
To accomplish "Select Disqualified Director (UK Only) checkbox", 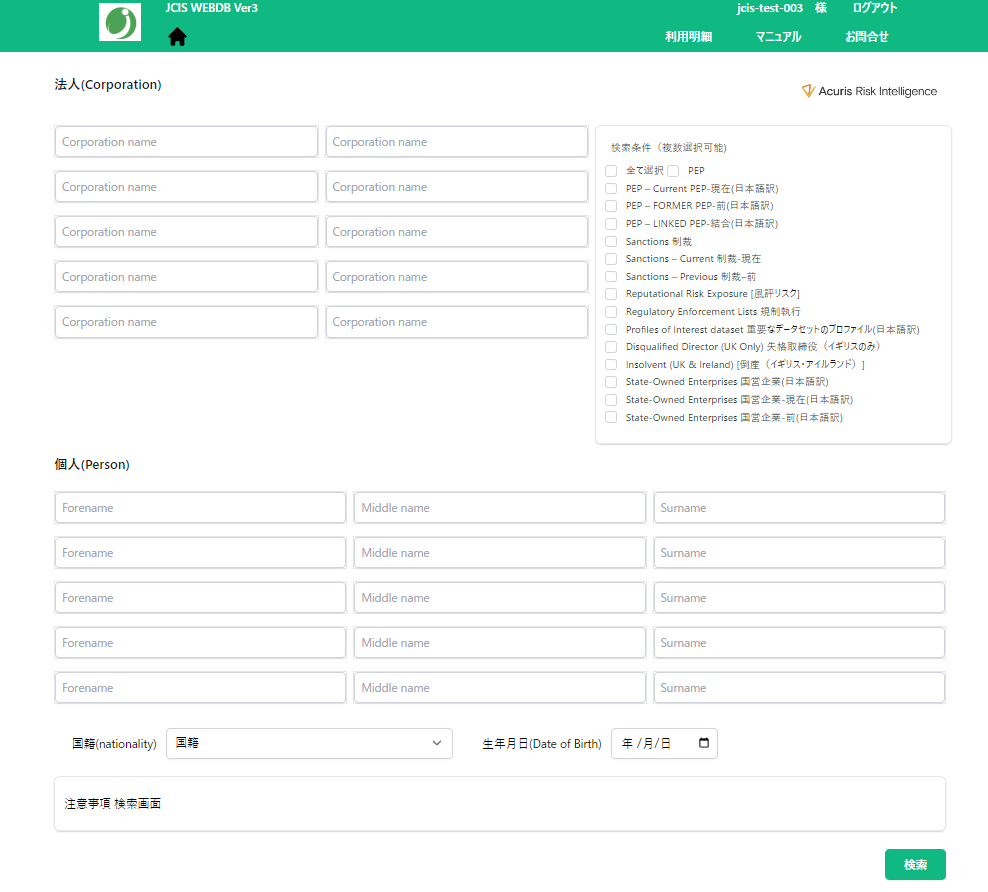I will coord(611,347).
